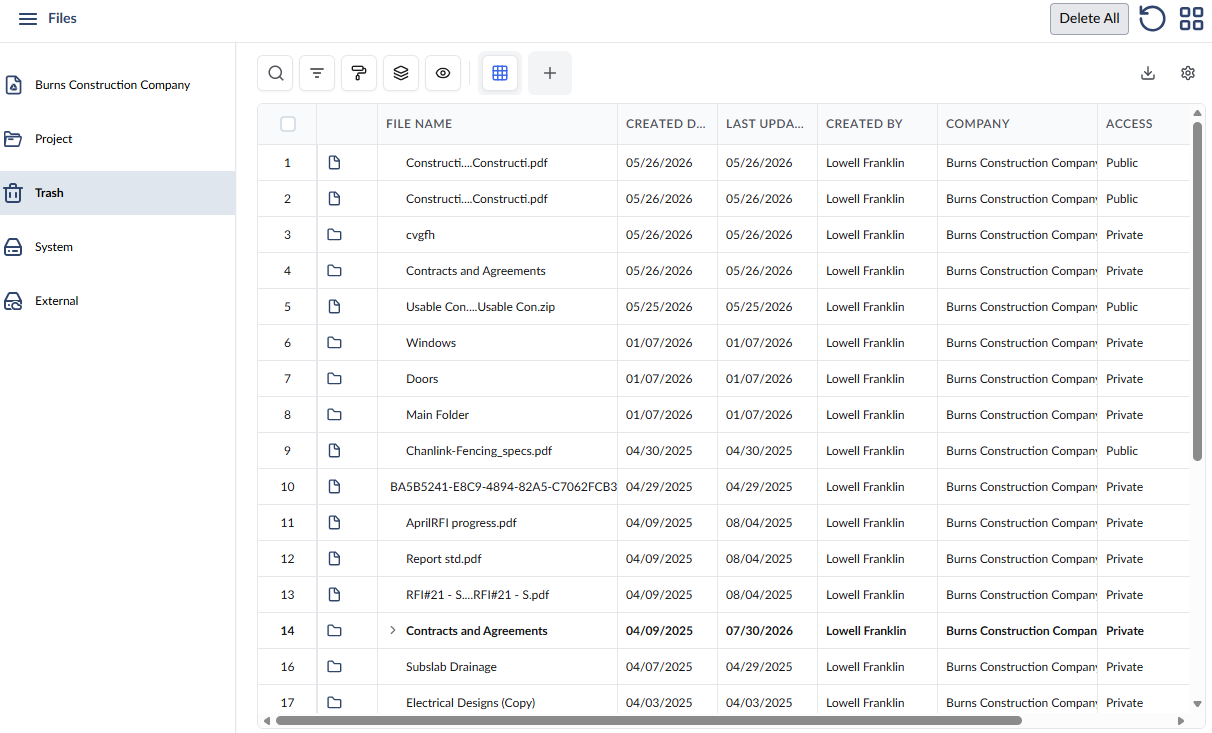
Task: Tick the select-all checkbox in table header
Action: pyautogui.click(x=288, y=124)
